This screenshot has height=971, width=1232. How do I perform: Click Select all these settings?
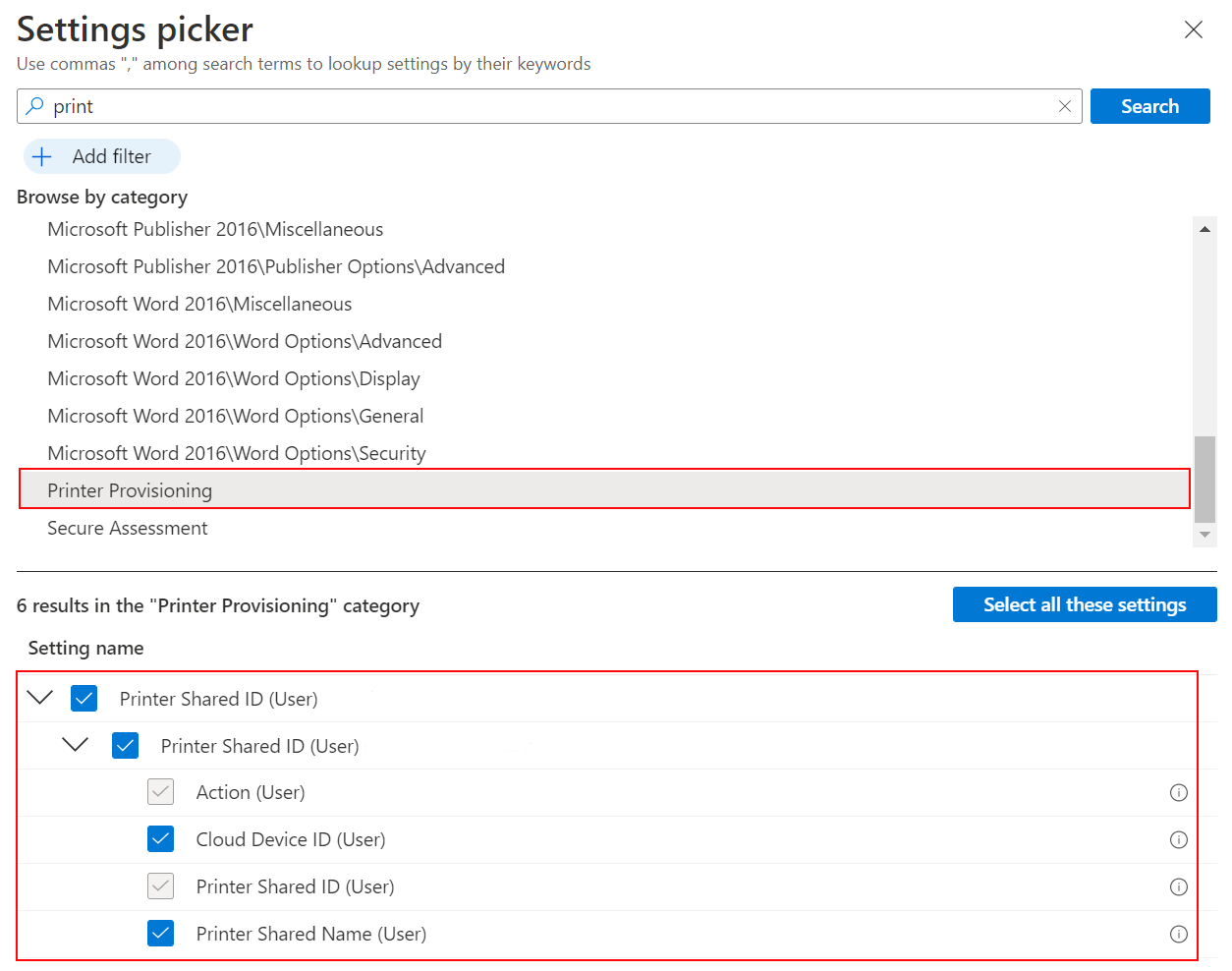(1084, 604)
